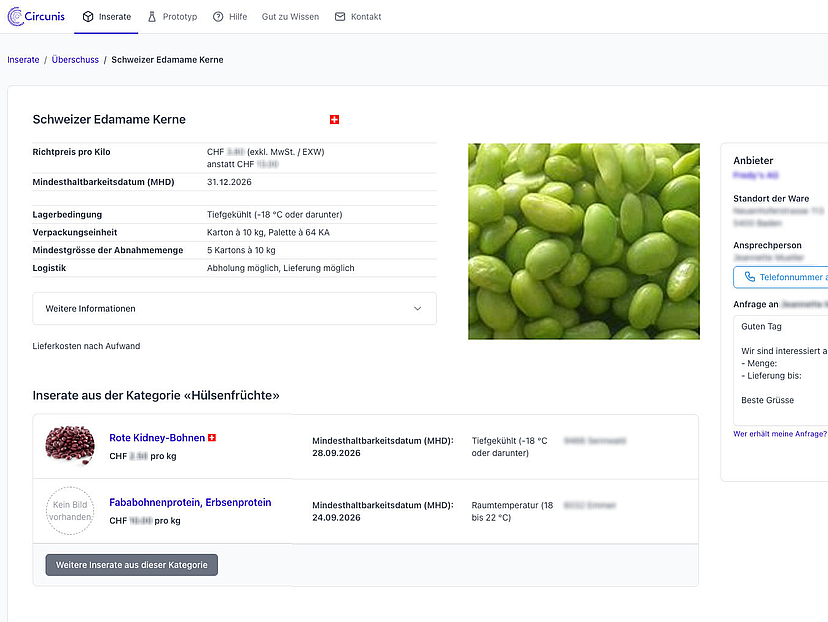Click the chevron arrow in Weitere Informationen
Screen dimensions: 828x622
coord(418,309)
